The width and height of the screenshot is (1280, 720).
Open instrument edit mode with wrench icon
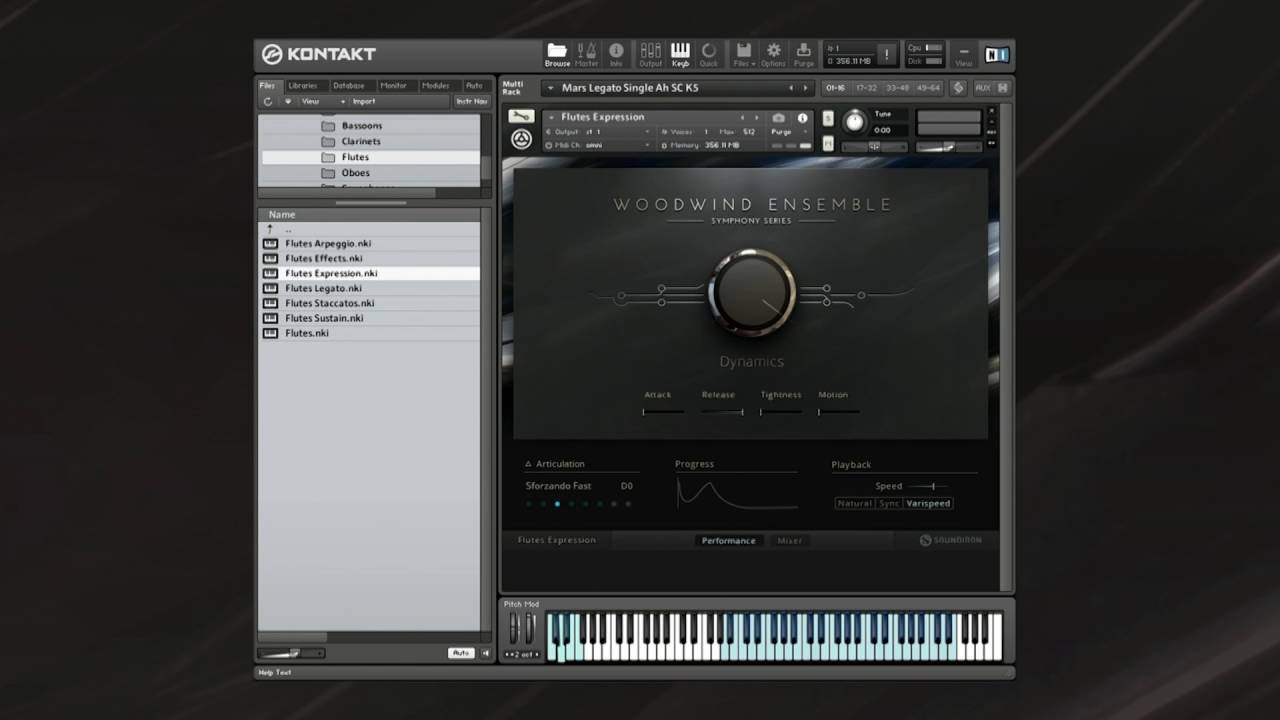(520, 117)
